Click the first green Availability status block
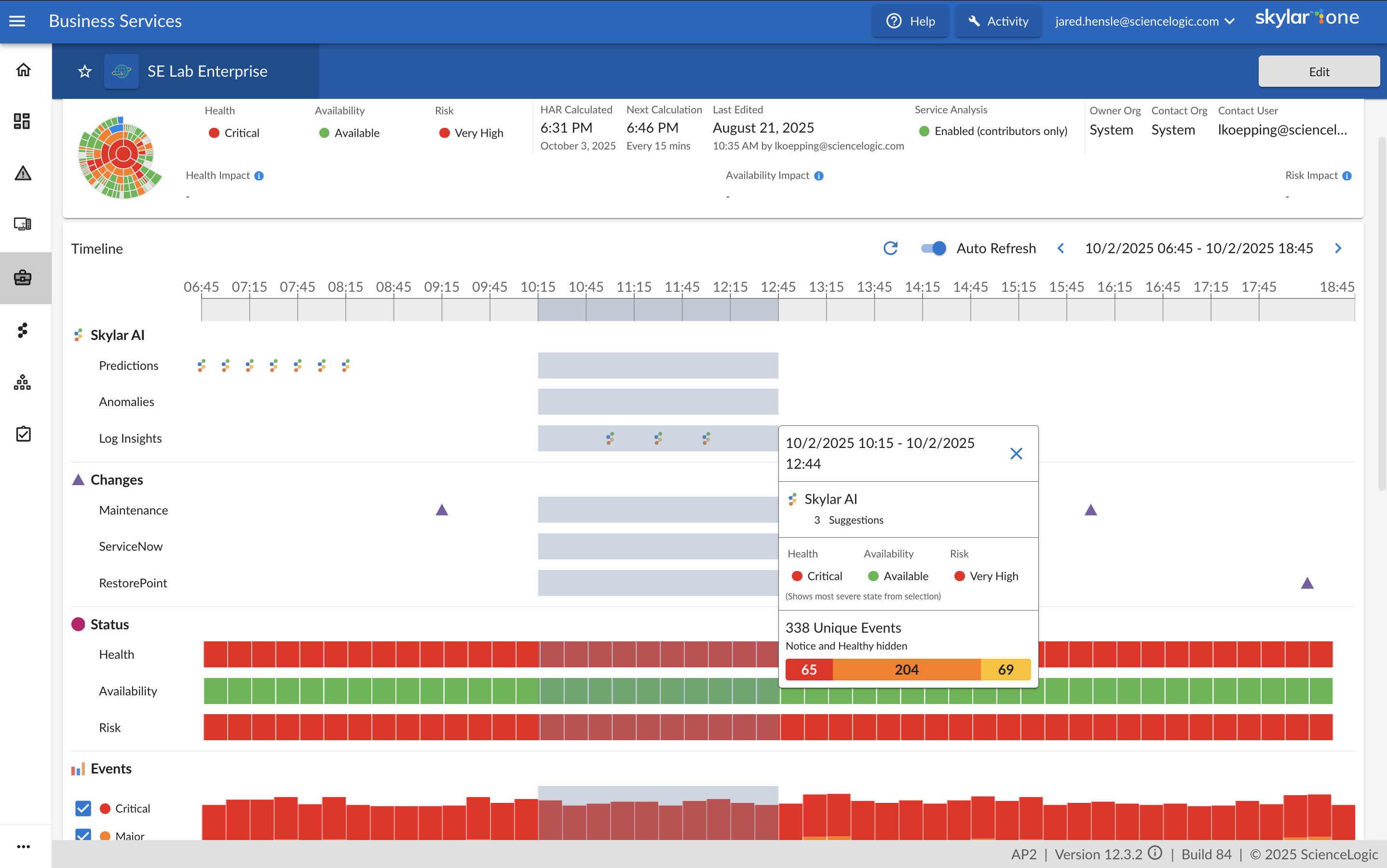 215,691
